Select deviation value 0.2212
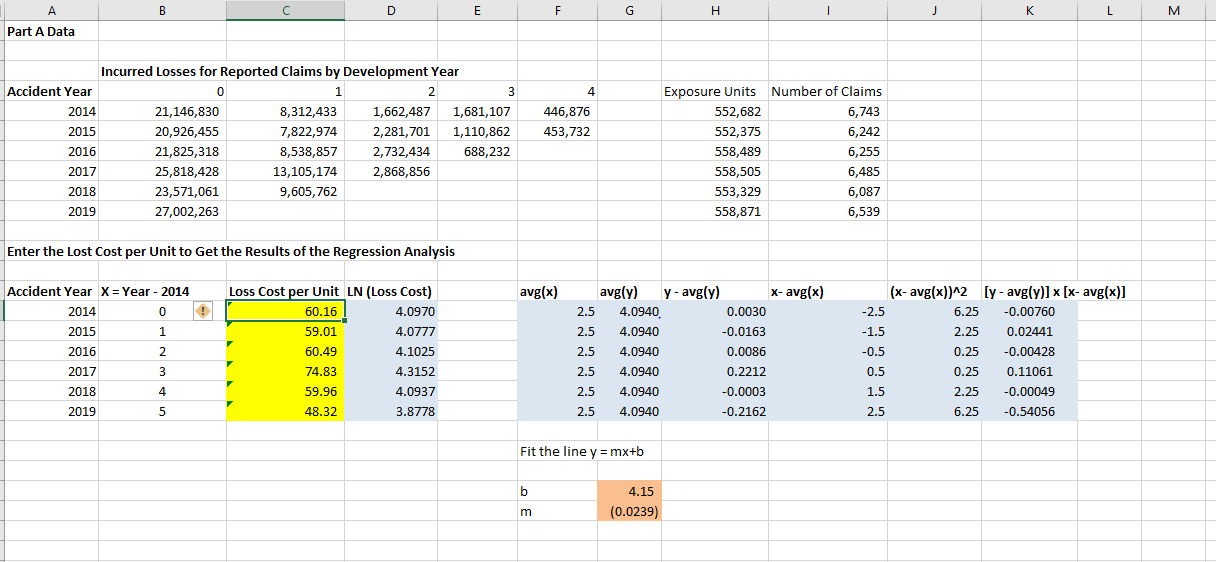Viewport: 1216px width, 562px height. click(x=745, y=371)
